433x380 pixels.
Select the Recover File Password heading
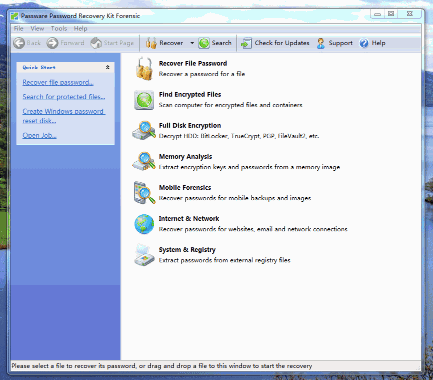click(193, 63)
